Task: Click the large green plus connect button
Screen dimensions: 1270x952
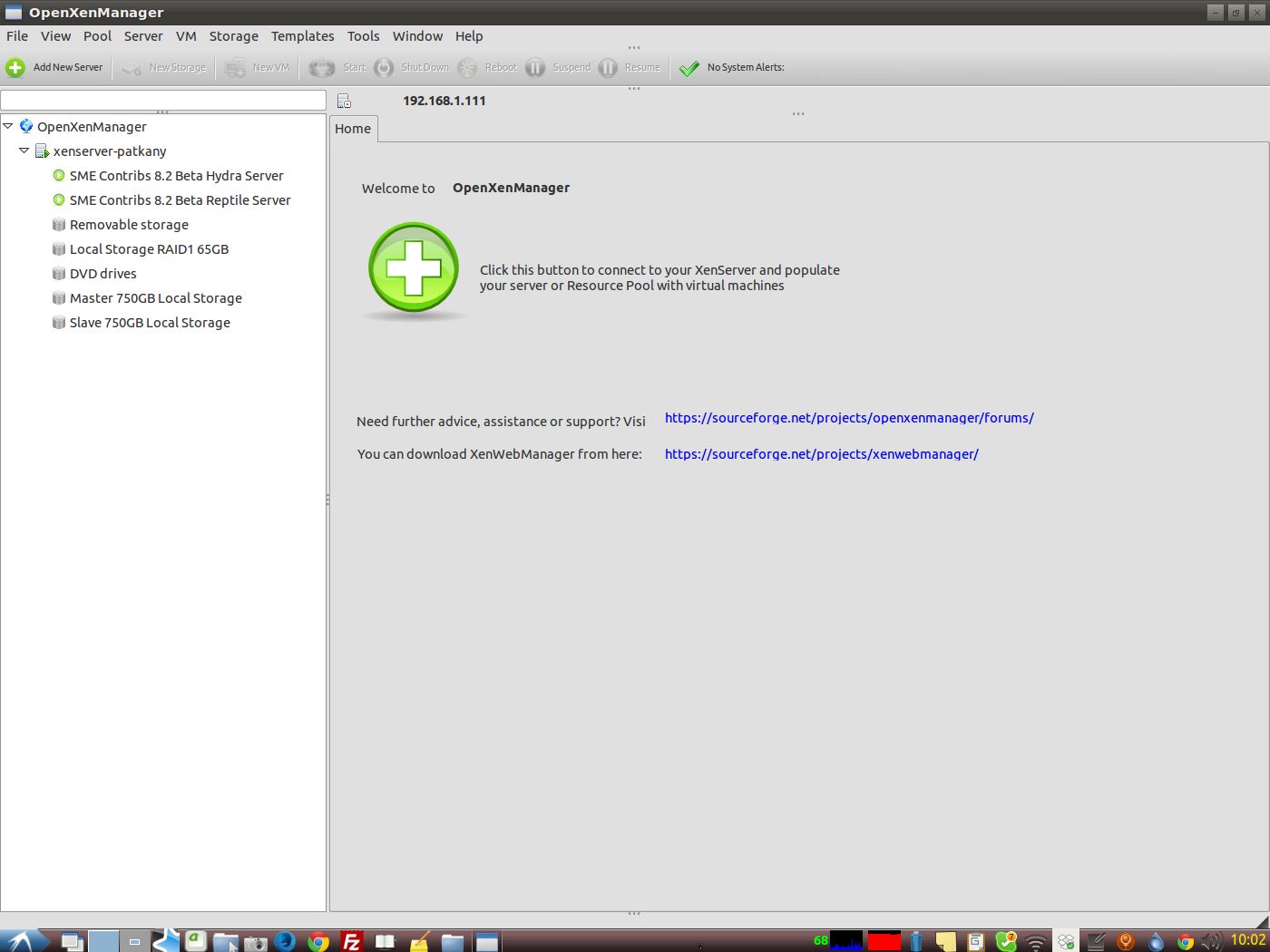Action: 414,268
